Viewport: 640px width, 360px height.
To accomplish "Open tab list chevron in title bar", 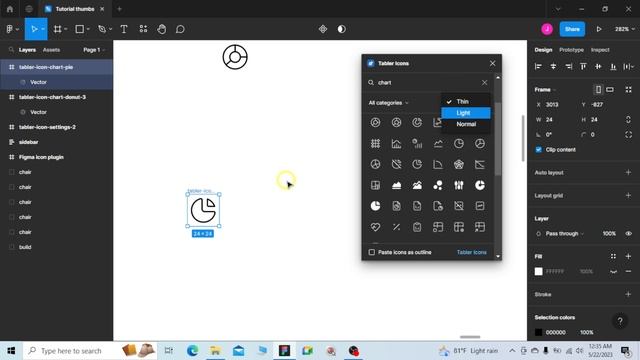I will (558, 9).
